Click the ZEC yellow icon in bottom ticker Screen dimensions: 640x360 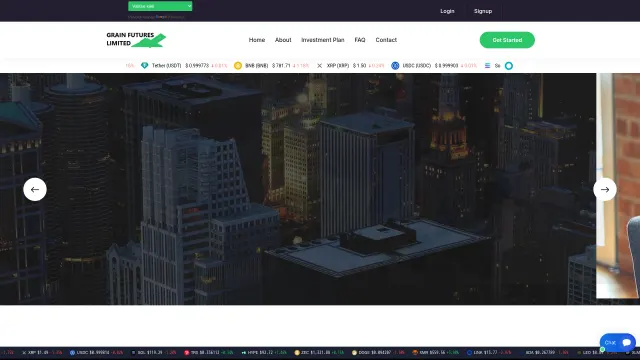(x=297, y=353)
